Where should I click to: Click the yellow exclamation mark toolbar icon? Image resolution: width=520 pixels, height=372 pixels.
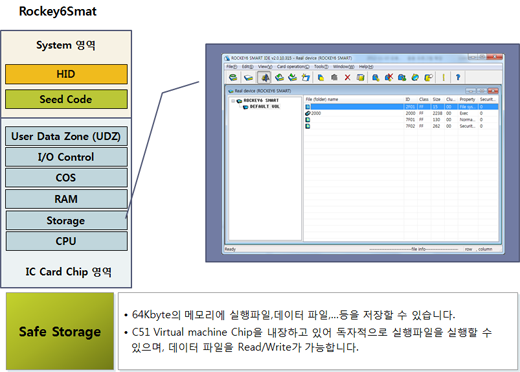tap(443, 77)
